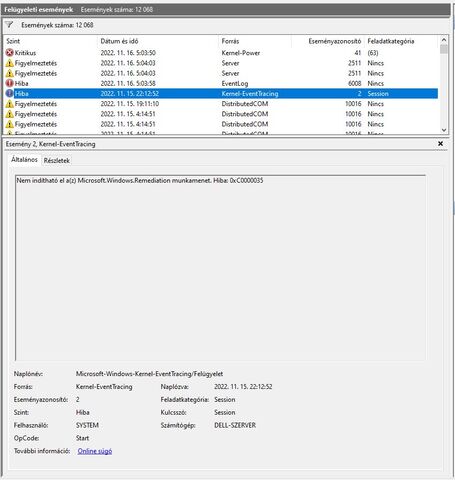Click the date 2022. 11. 16. 5:03:50
The image size is (455, 480).
click(x=128, y=53)
